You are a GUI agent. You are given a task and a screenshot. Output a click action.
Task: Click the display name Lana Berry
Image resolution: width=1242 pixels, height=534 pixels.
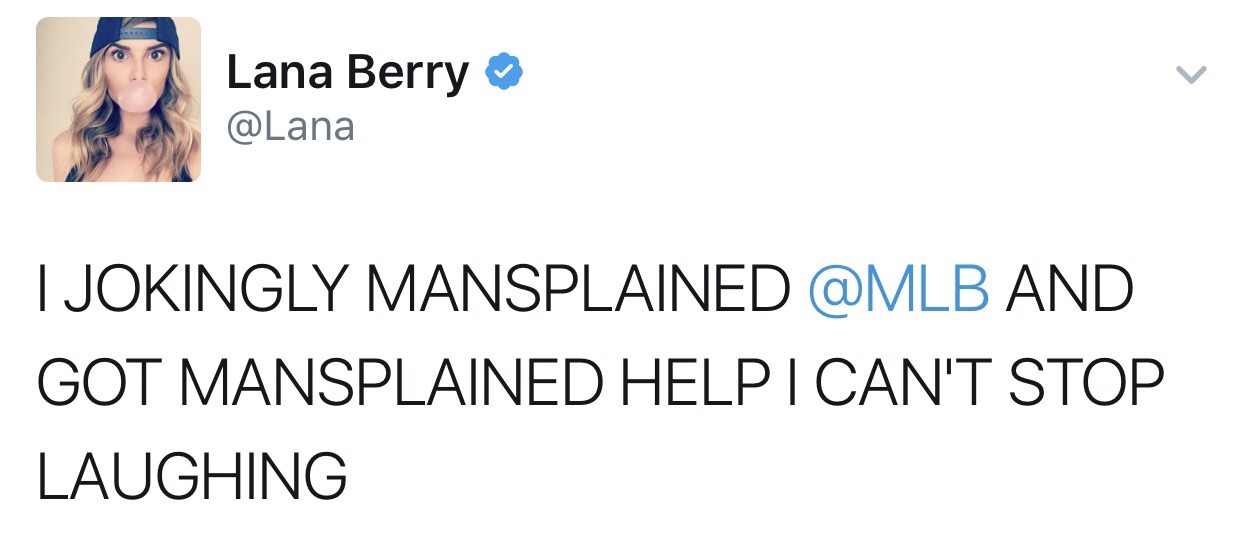tap(347, 74)
